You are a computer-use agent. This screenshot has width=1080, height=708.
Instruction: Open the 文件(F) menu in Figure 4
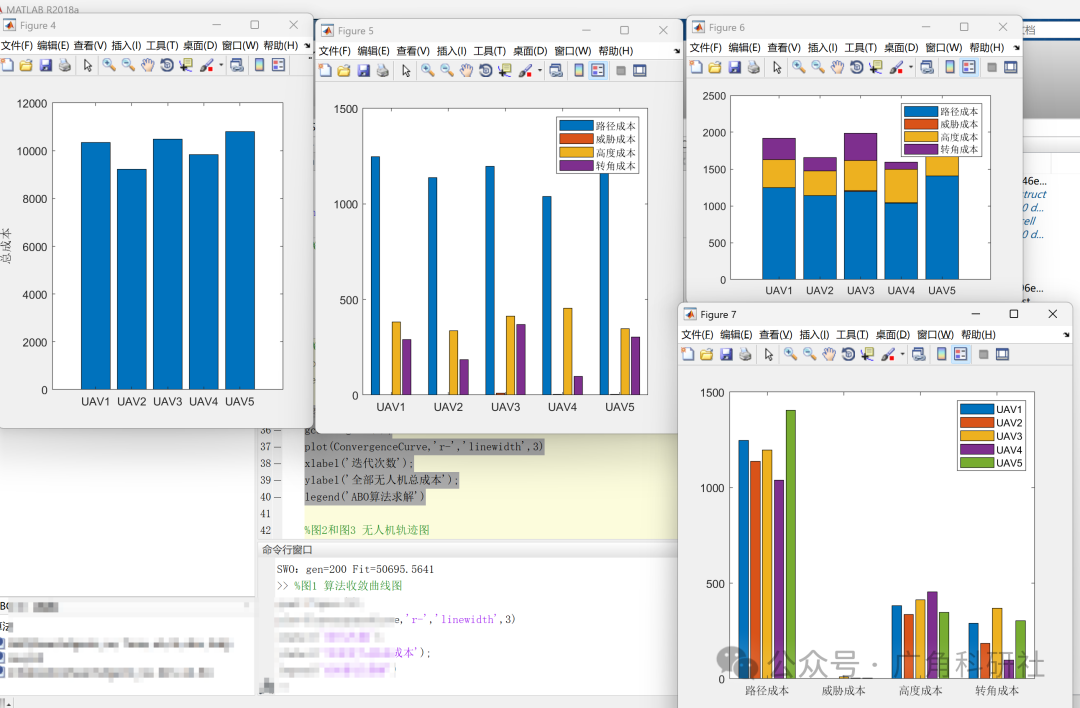pyautogui.click(x=17, y=45)
